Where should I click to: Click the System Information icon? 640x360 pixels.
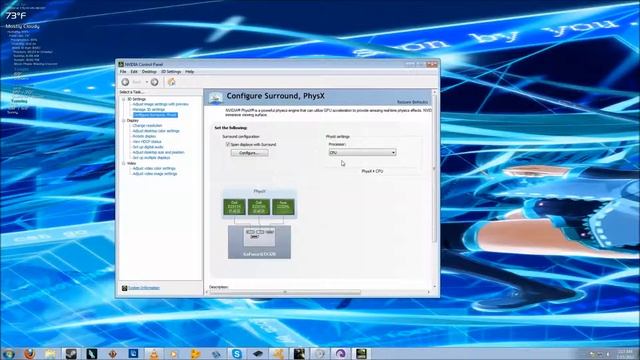124,288
